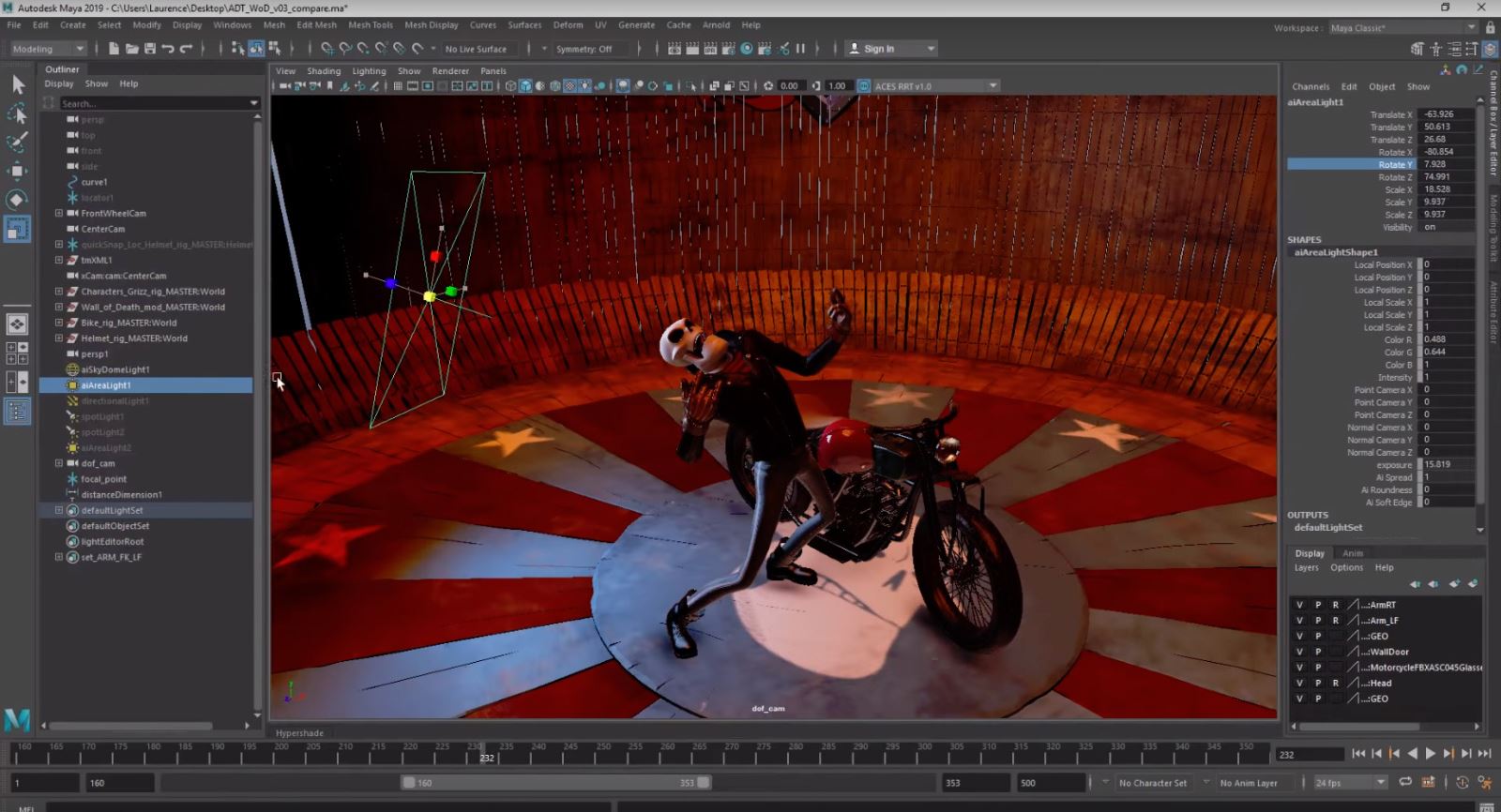
Task: Click the No Character Set button
Action: 1153,783
